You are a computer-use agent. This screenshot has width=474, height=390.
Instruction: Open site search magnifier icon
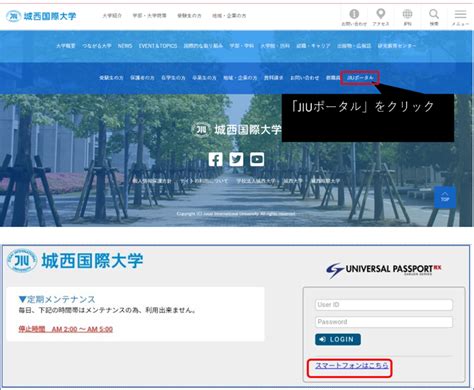click(x=434, y=17)
